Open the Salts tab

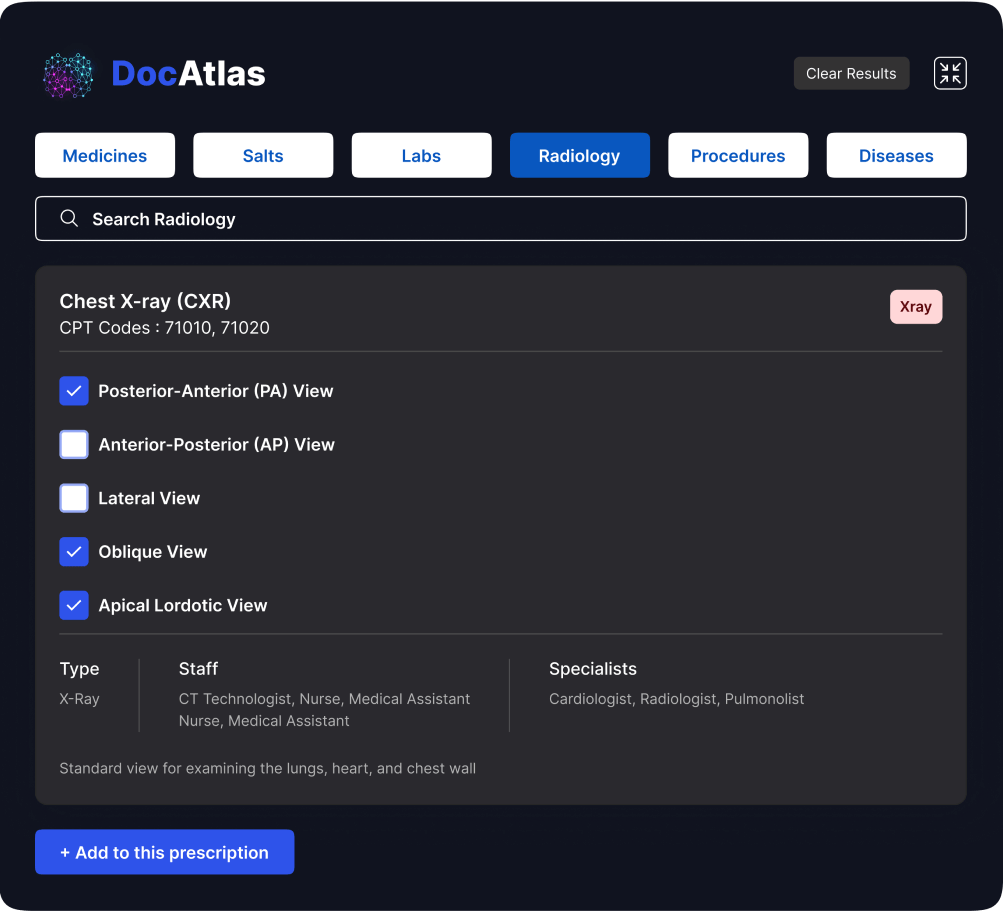pos(263,156)
